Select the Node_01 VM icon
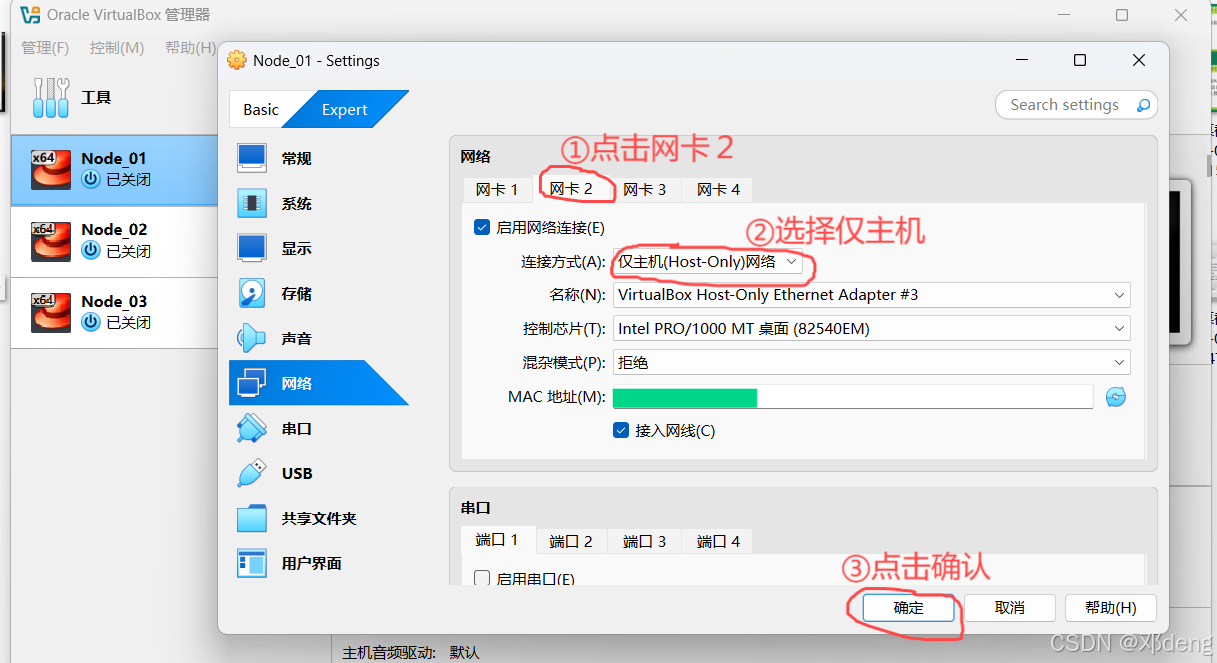Viewport: 1217px width, 663px height. (51, 169)
